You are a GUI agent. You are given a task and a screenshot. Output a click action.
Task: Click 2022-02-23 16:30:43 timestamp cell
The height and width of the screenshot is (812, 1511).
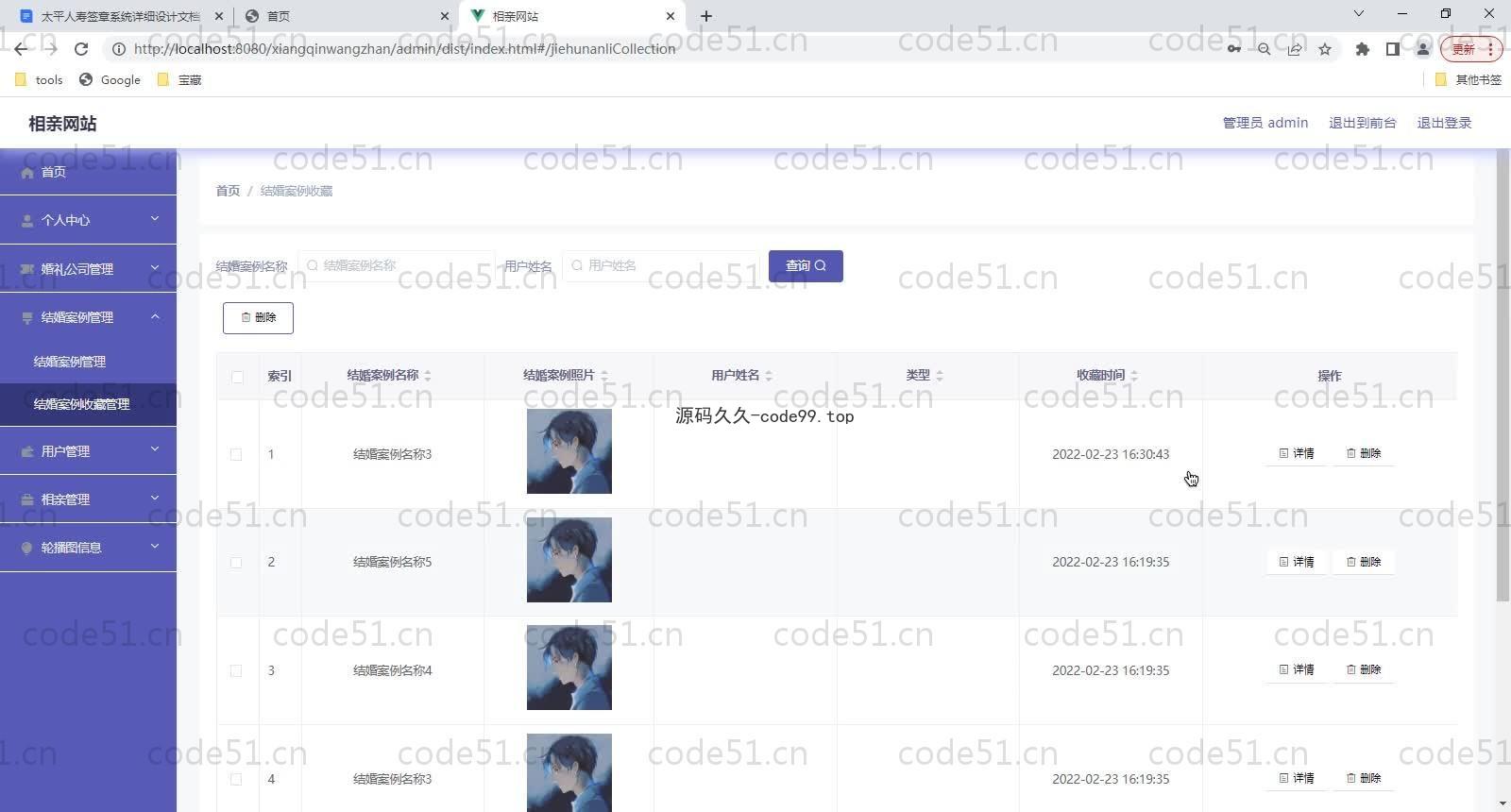pos(1111,454)
